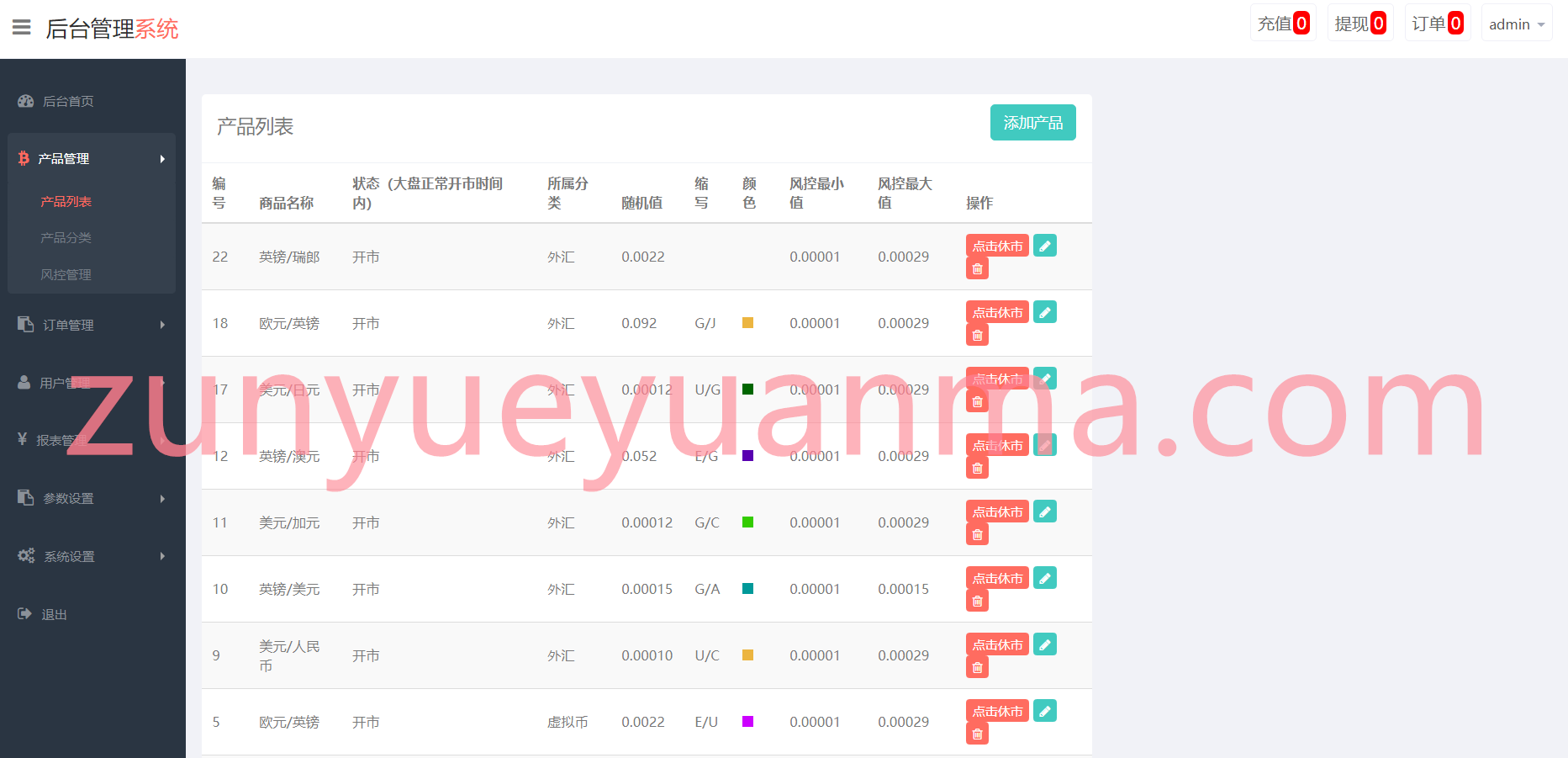Delete product 18 欧元/英镑 with the trash icon
This screenshot has height=758, width=1568.
click(x=977, y=336)
